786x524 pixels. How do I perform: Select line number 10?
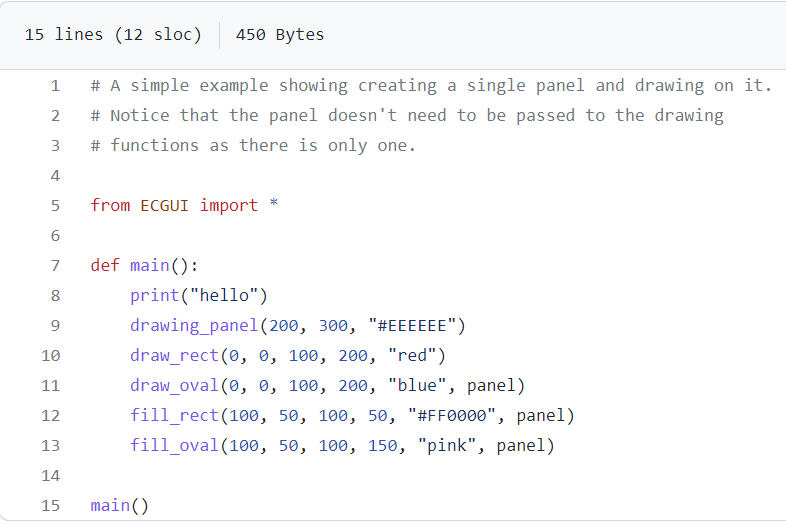51,356
